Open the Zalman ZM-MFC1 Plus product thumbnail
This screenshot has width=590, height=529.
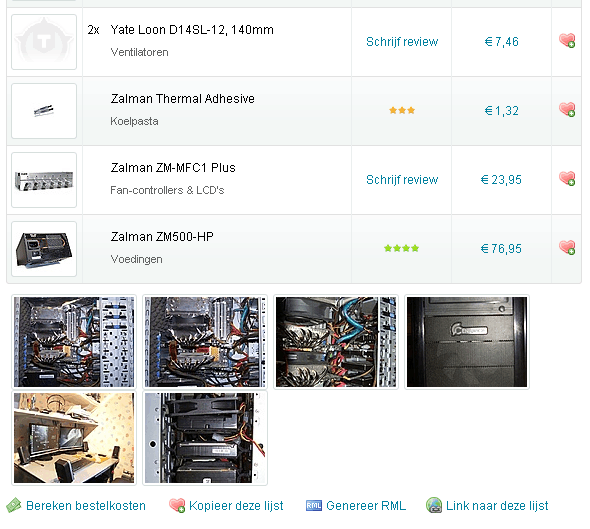[44, 180]
